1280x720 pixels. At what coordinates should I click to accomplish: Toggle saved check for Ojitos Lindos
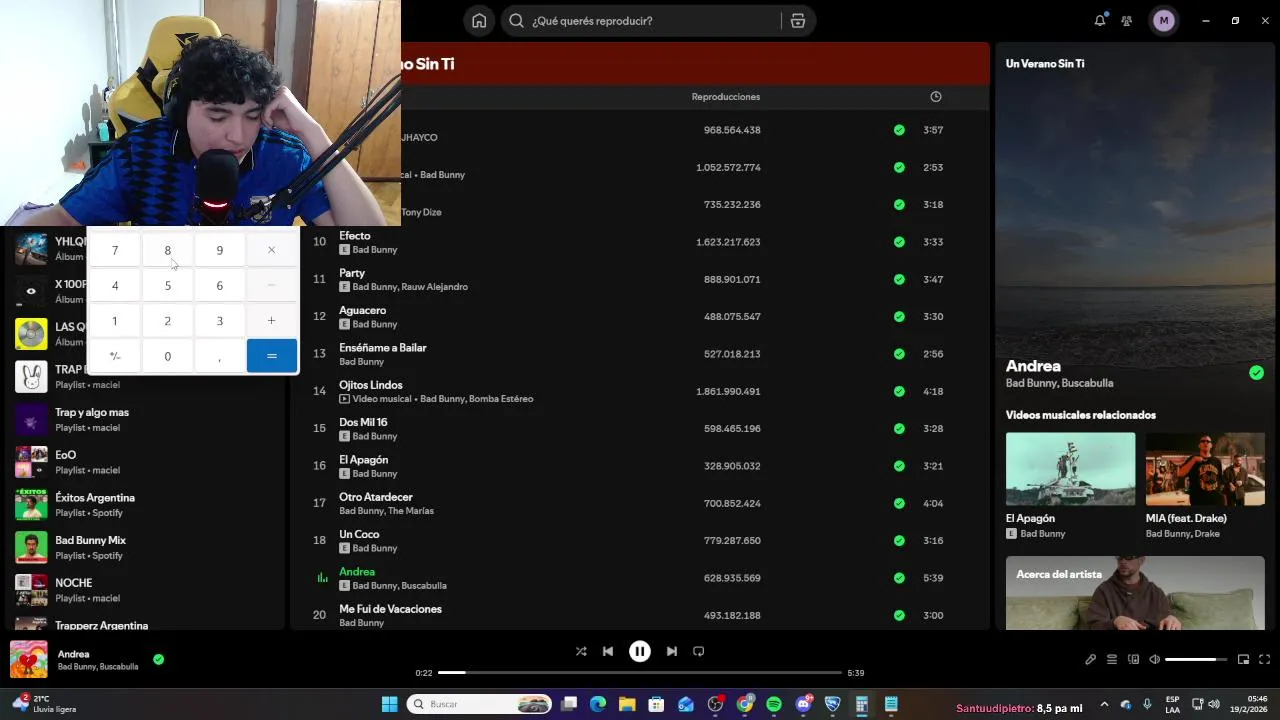[x=899, y=391]
